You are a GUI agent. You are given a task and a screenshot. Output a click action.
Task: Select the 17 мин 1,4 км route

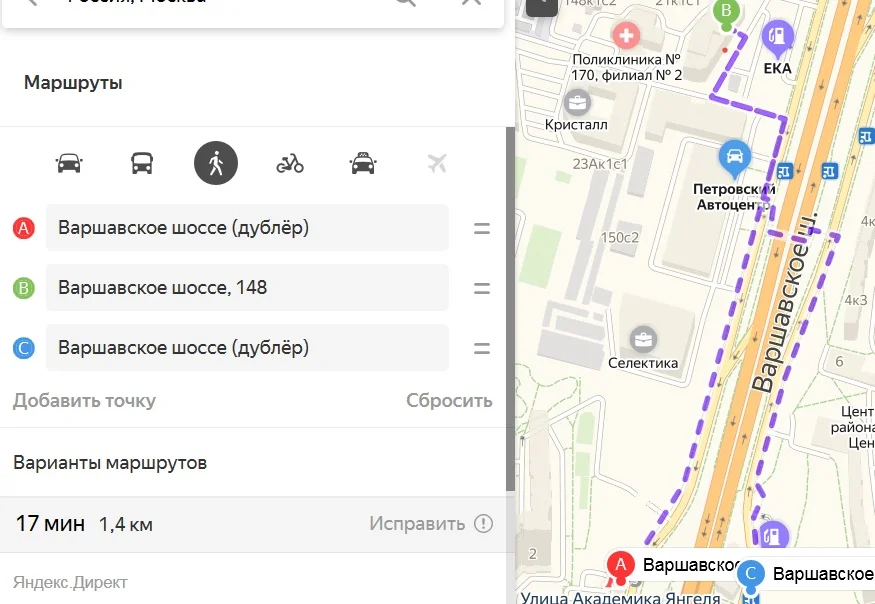point(257,524)
